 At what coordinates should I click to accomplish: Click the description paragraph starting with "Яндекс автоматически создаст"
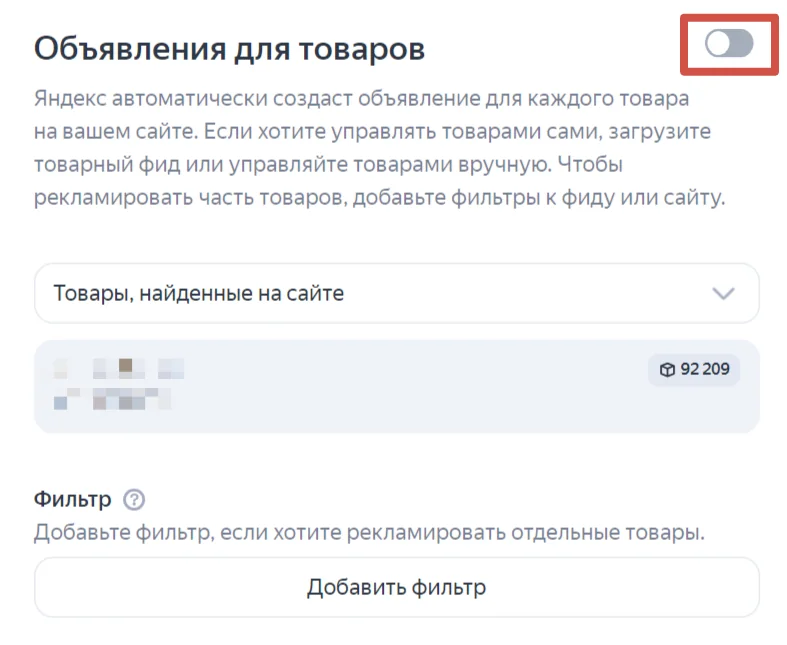[379, 148]
